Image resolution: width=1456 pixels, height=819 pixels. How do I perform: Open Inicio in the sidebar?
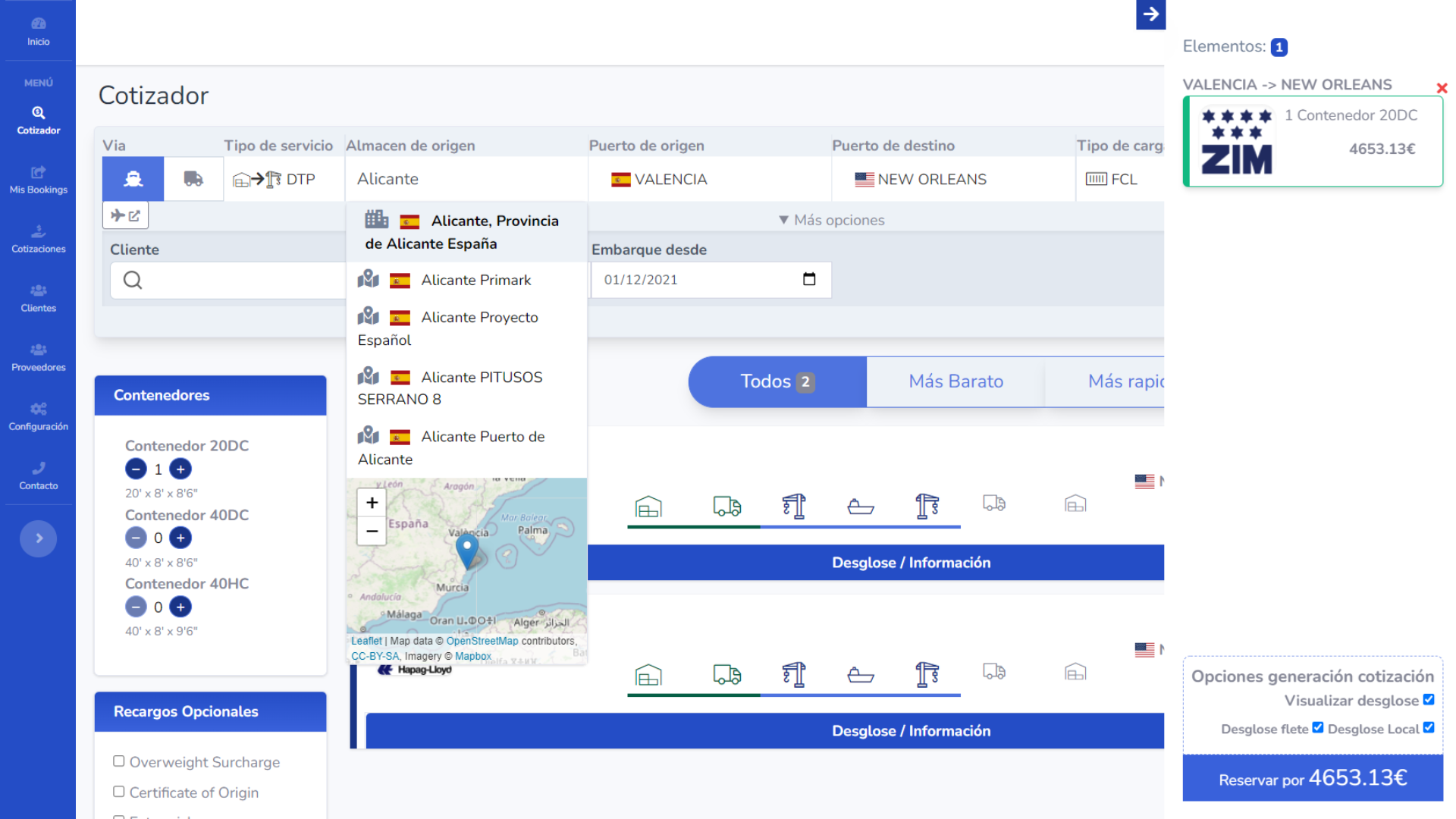[38, 31]
